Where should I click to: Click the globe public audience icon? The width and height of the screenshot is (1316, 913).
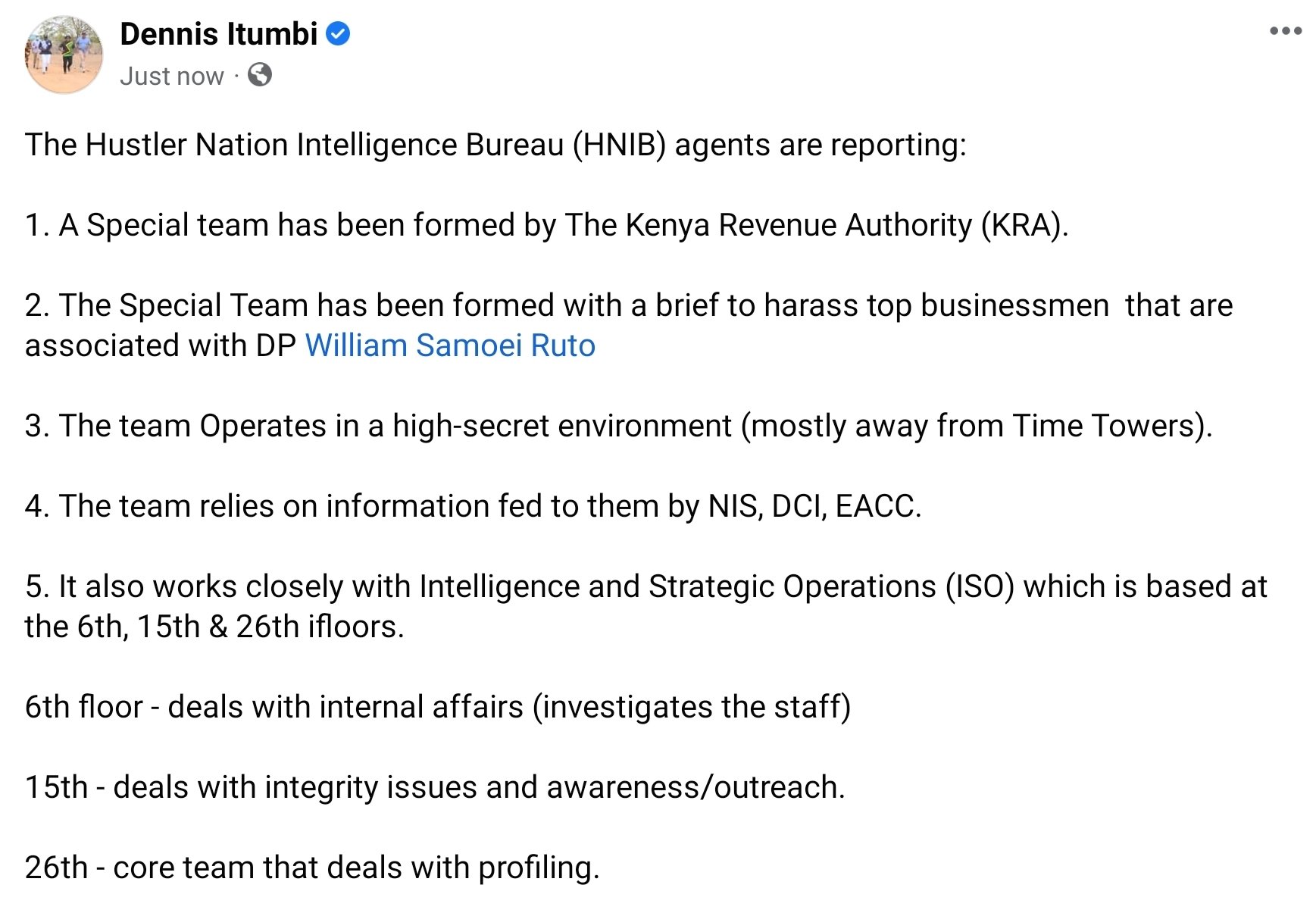[260, 75]
